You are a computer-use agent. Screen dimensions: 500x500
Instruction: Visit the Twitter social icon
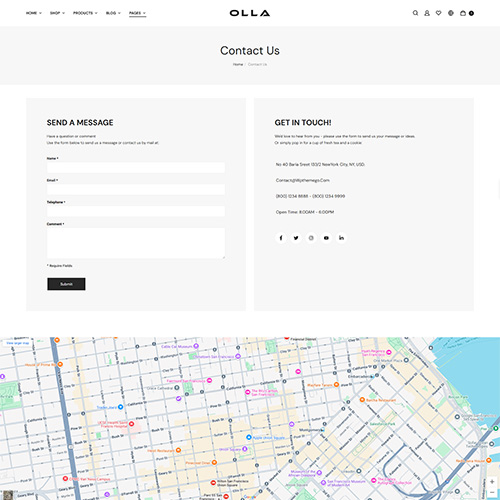pos(296,238)
